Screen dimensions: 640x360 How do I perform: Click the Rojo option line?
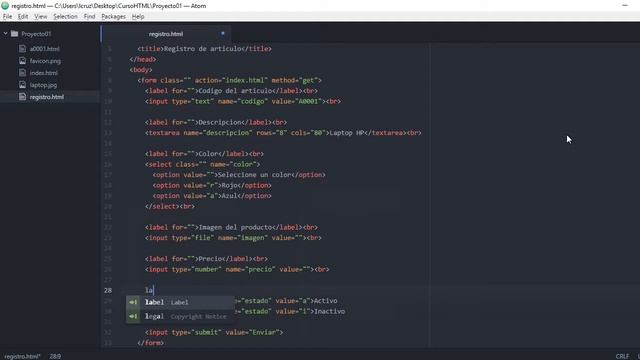(x=212, y=185)
